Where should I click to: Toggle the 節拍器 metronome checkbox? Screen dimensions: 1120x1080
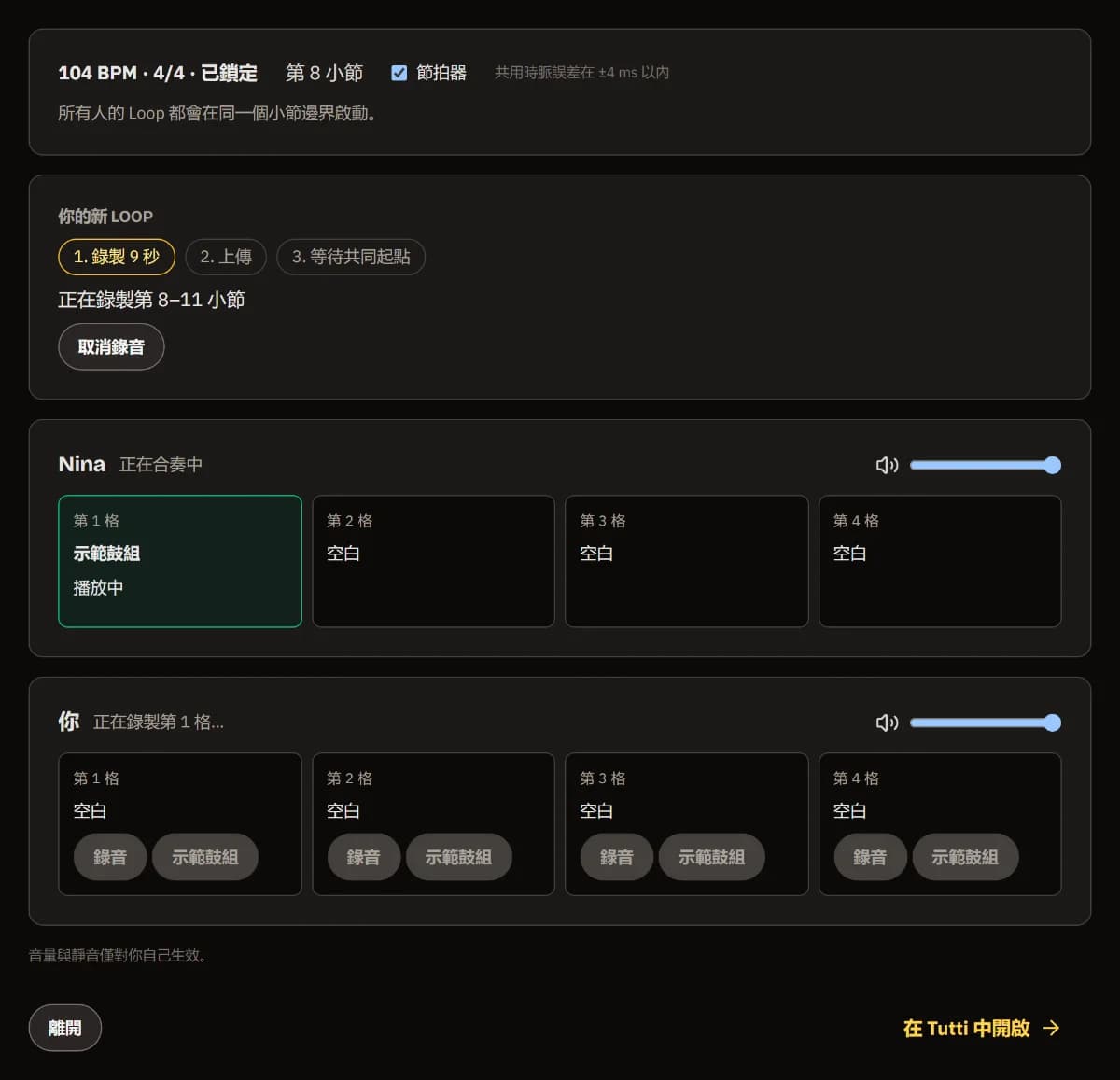399,73
